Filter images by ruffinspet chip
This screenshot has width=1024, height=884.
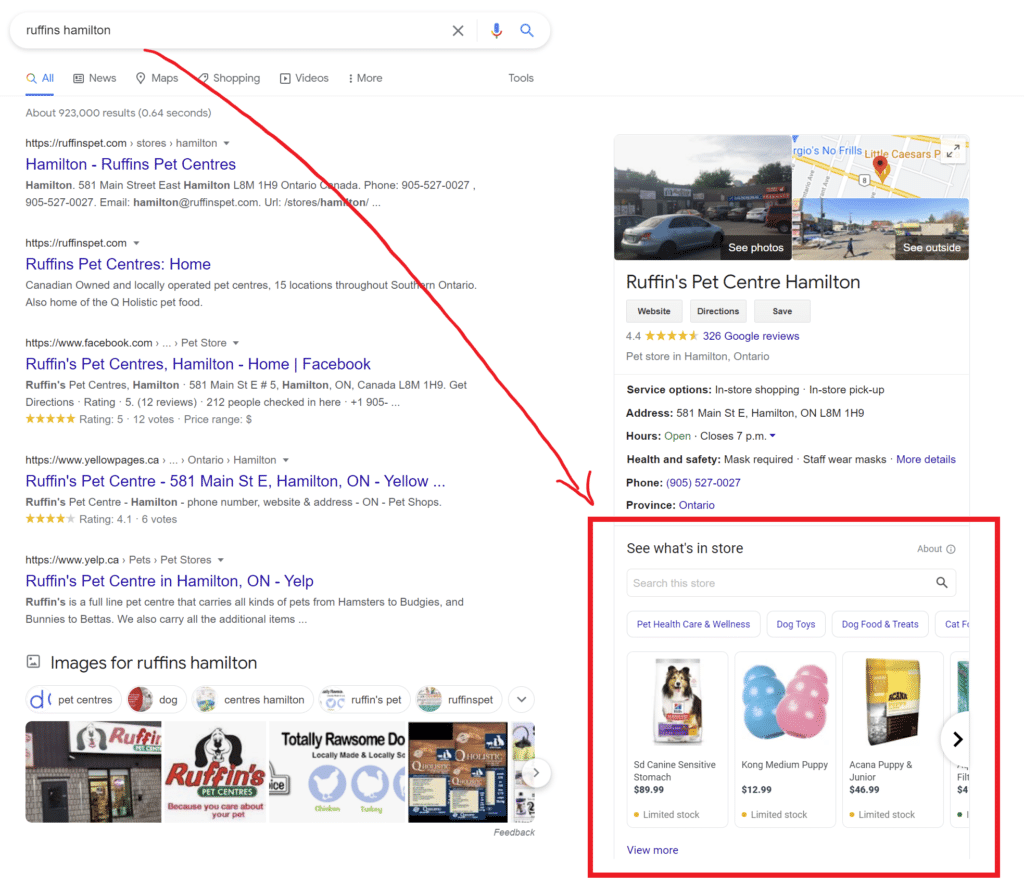459,699
